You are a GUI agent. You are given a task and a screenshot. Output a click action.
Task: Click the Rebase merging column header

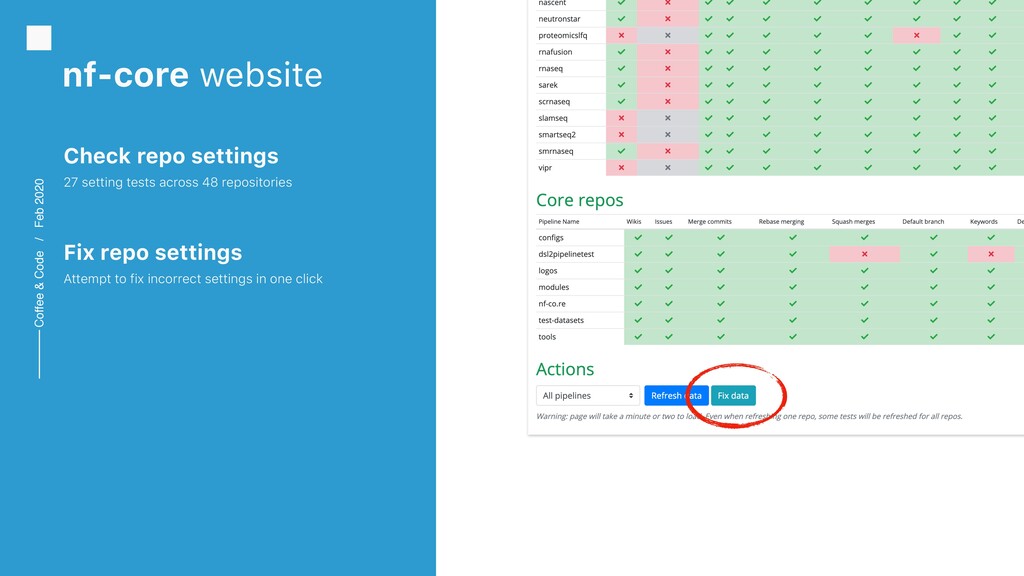(781, 221)
